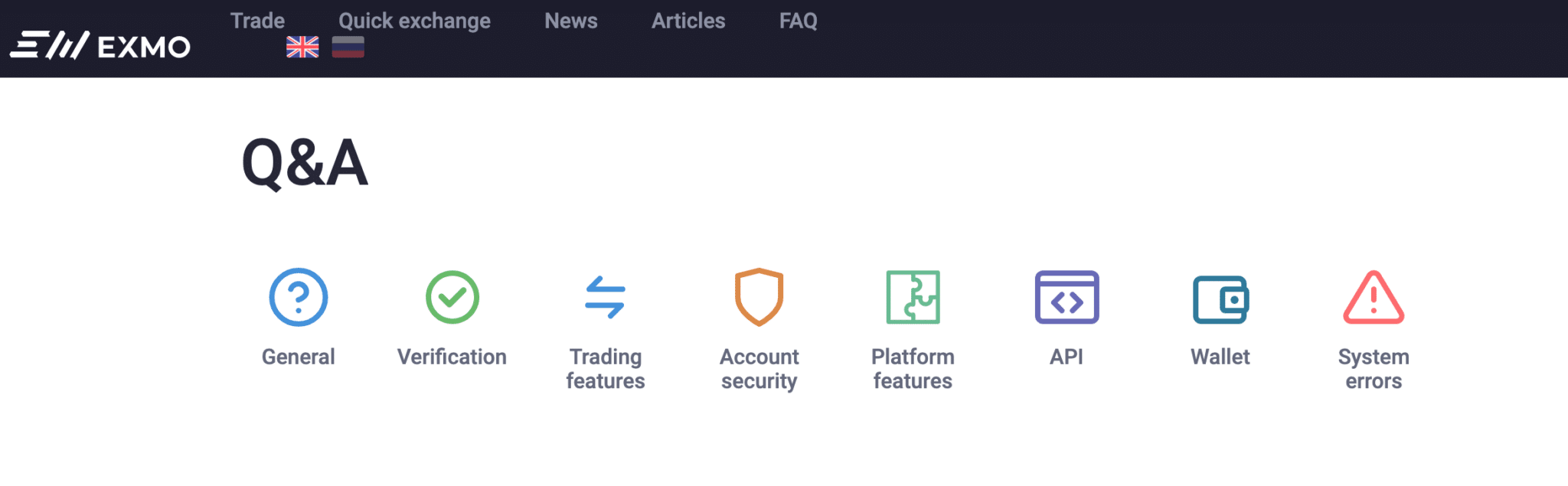This screenshot has height=486, width=1568.
Task: Go to the News page
Action: pos(571,21)
